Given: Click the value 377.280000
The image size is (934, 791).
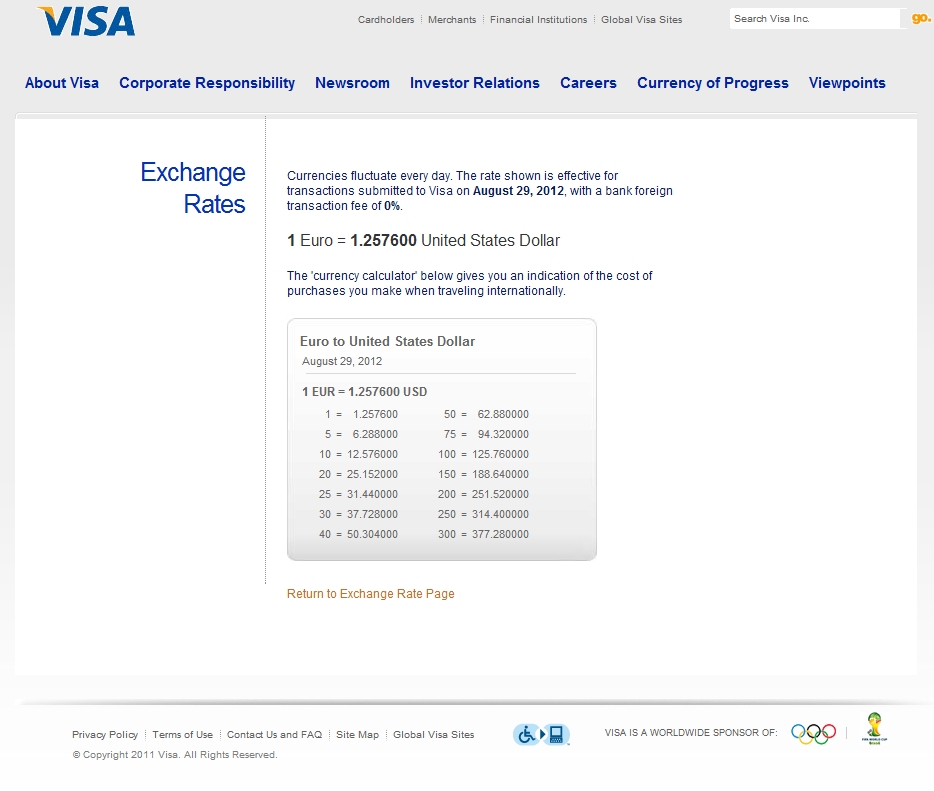Looking at the screenshot, I should (500, 534).
